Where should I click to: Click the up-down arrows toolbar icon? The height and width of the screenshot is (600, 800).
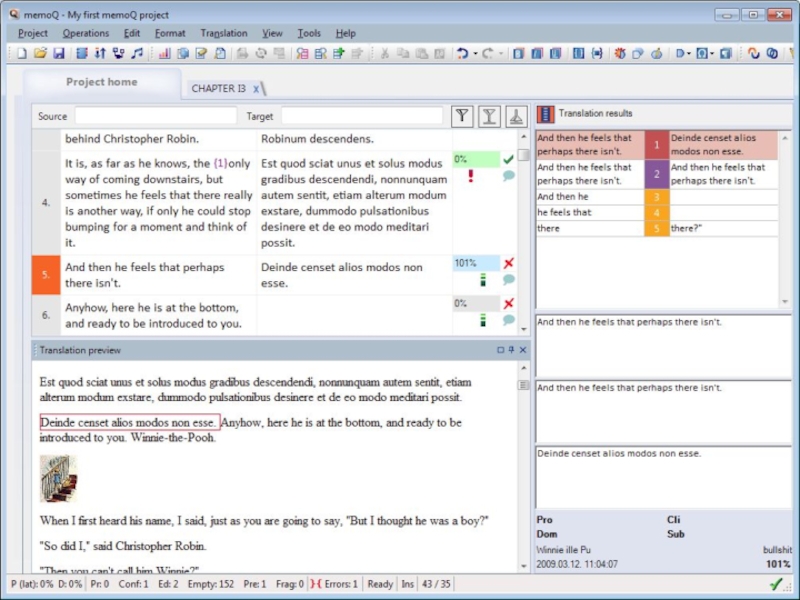pos(100,53)
